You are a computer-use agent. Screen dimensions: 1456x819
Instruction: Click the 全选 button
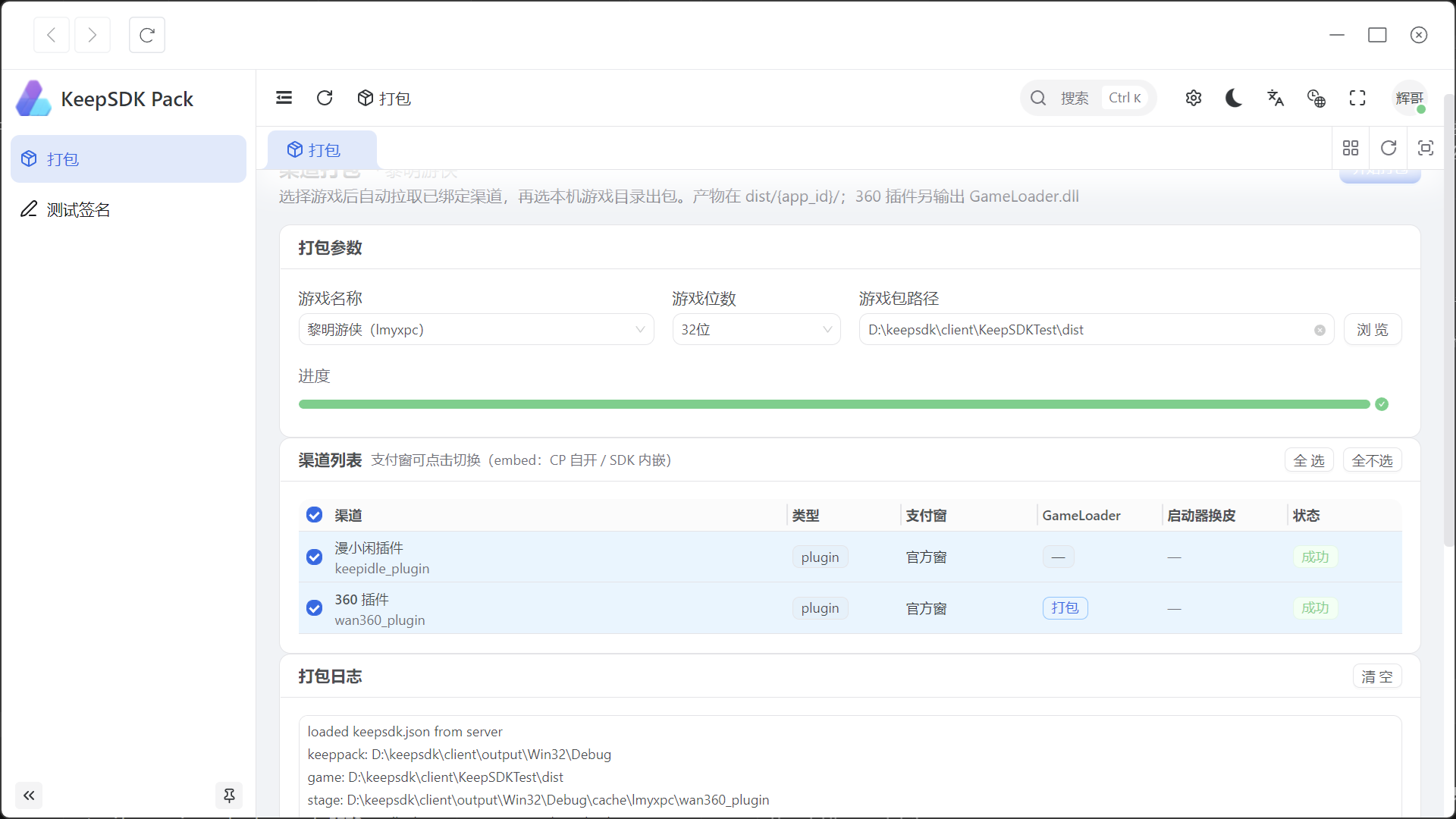tap(1309, 460)
